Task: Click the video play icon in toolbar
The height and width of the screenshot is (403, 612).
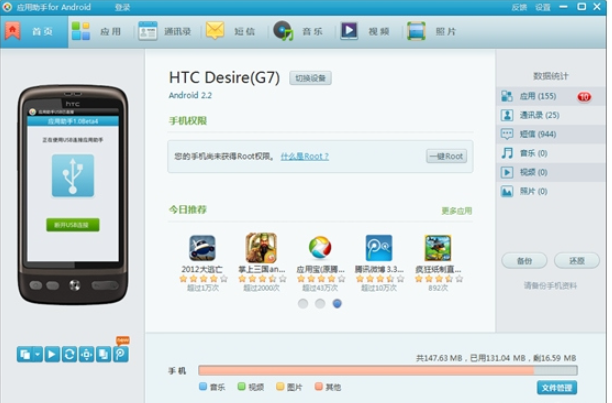Action: coord(349,31)
